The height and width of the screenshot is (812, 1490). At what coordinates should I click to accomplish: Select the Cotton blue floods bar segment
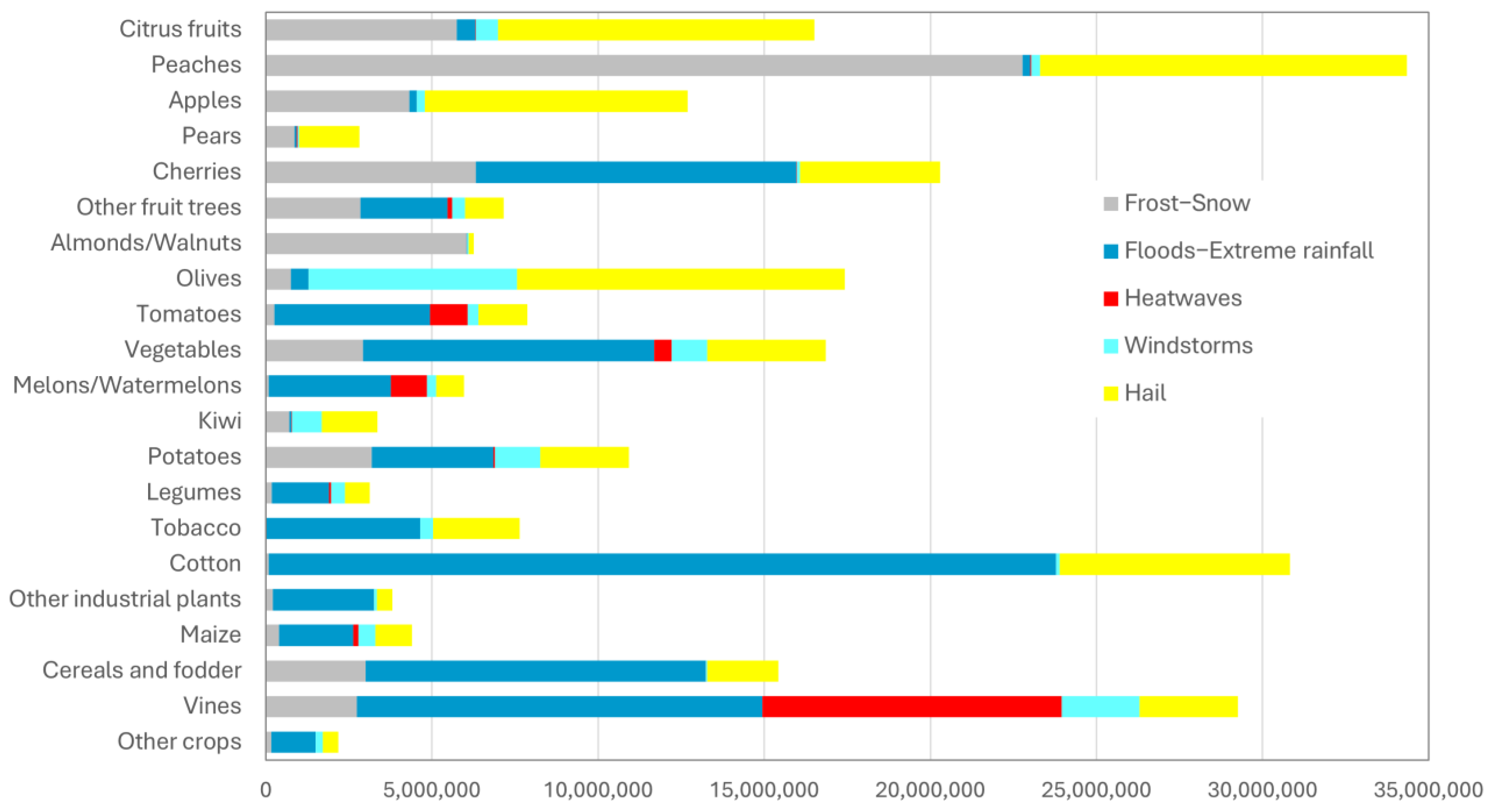[x=662, y=564]
